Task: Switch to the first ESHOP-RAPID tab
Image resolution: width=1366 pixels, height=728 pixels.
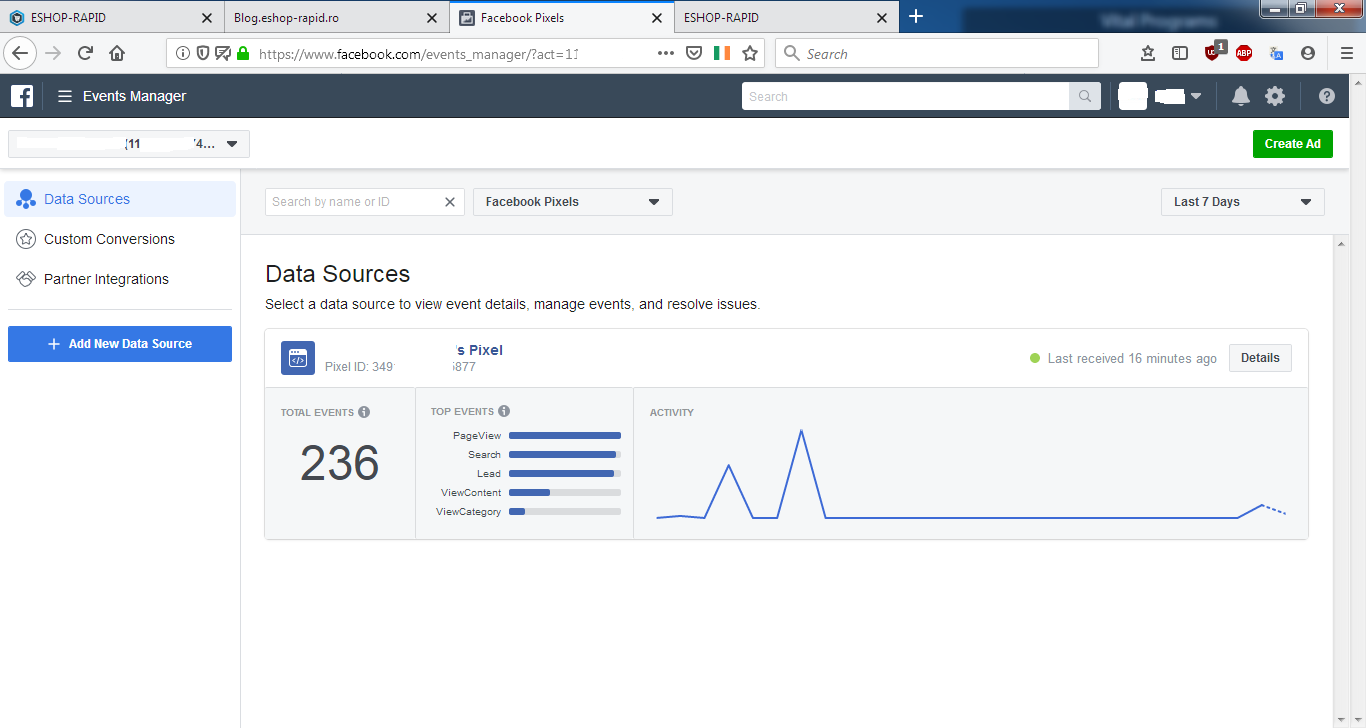Action: (110, 18)
